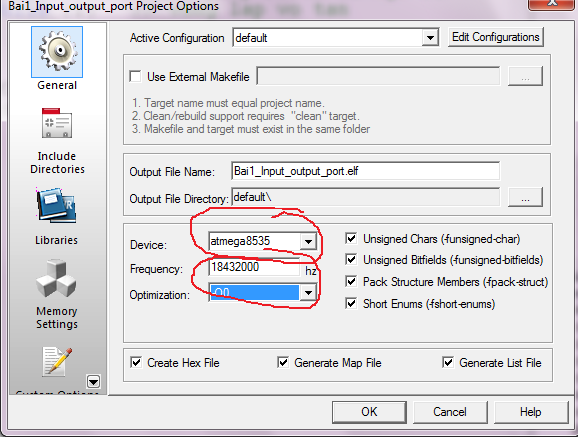Close the Project Options dialog
The width and height of the screenshot is (578, 439).
click(x=552, y=4)
